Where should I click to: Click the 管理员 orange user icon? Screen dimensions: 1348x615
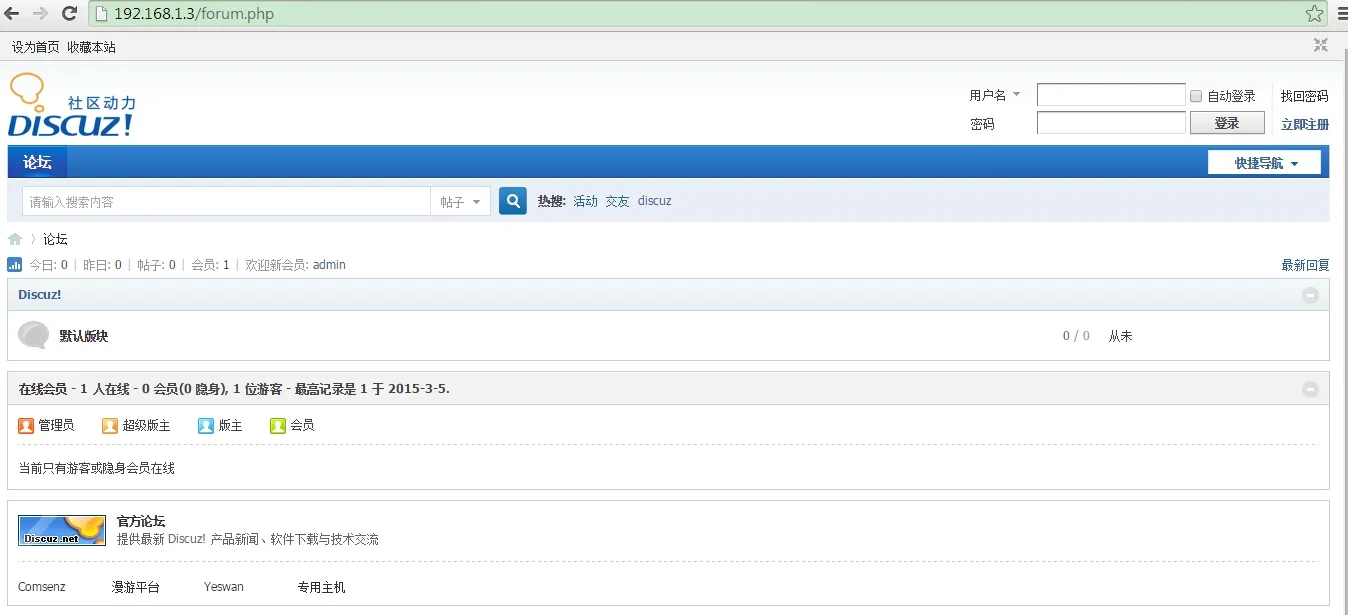coord(26,425)
